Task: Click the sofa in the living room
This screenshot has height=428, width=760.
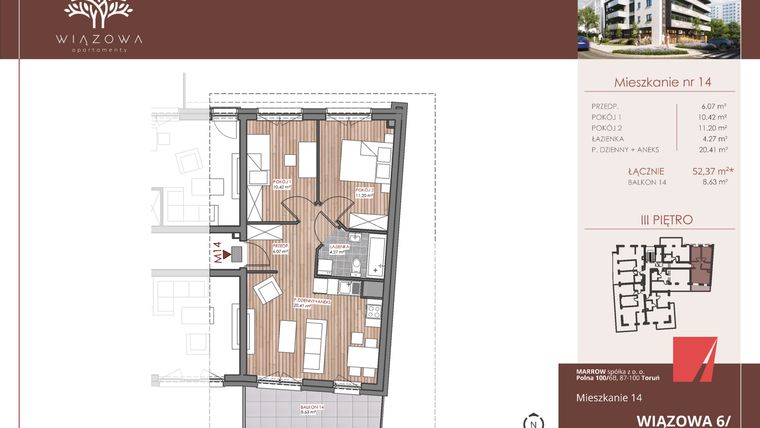Action: pyautogui.click(x=315, y=346)
